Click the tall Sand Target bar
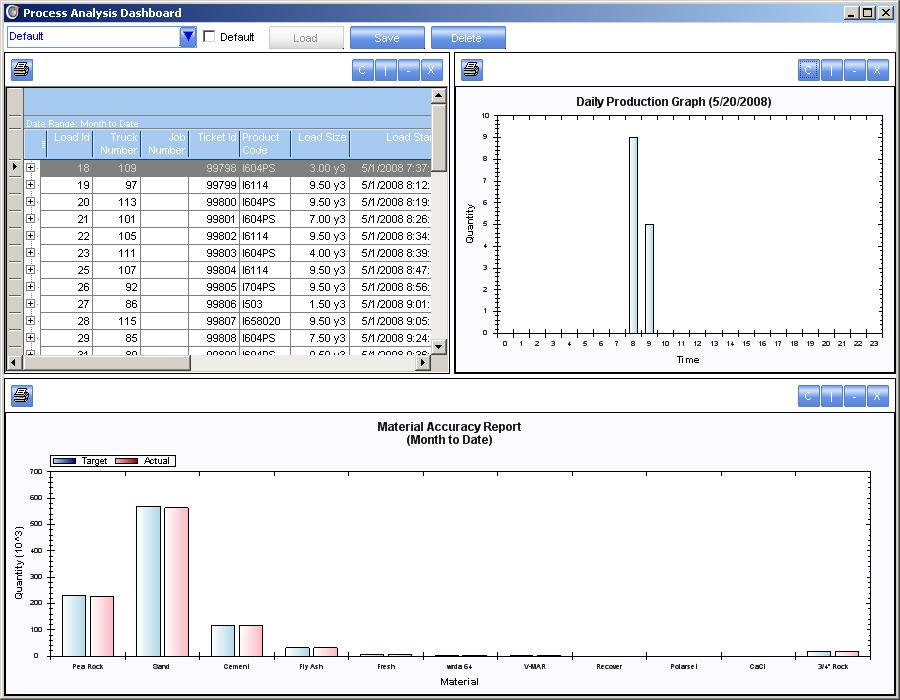This screenshot has width=900, height=700. pos(149,580)
